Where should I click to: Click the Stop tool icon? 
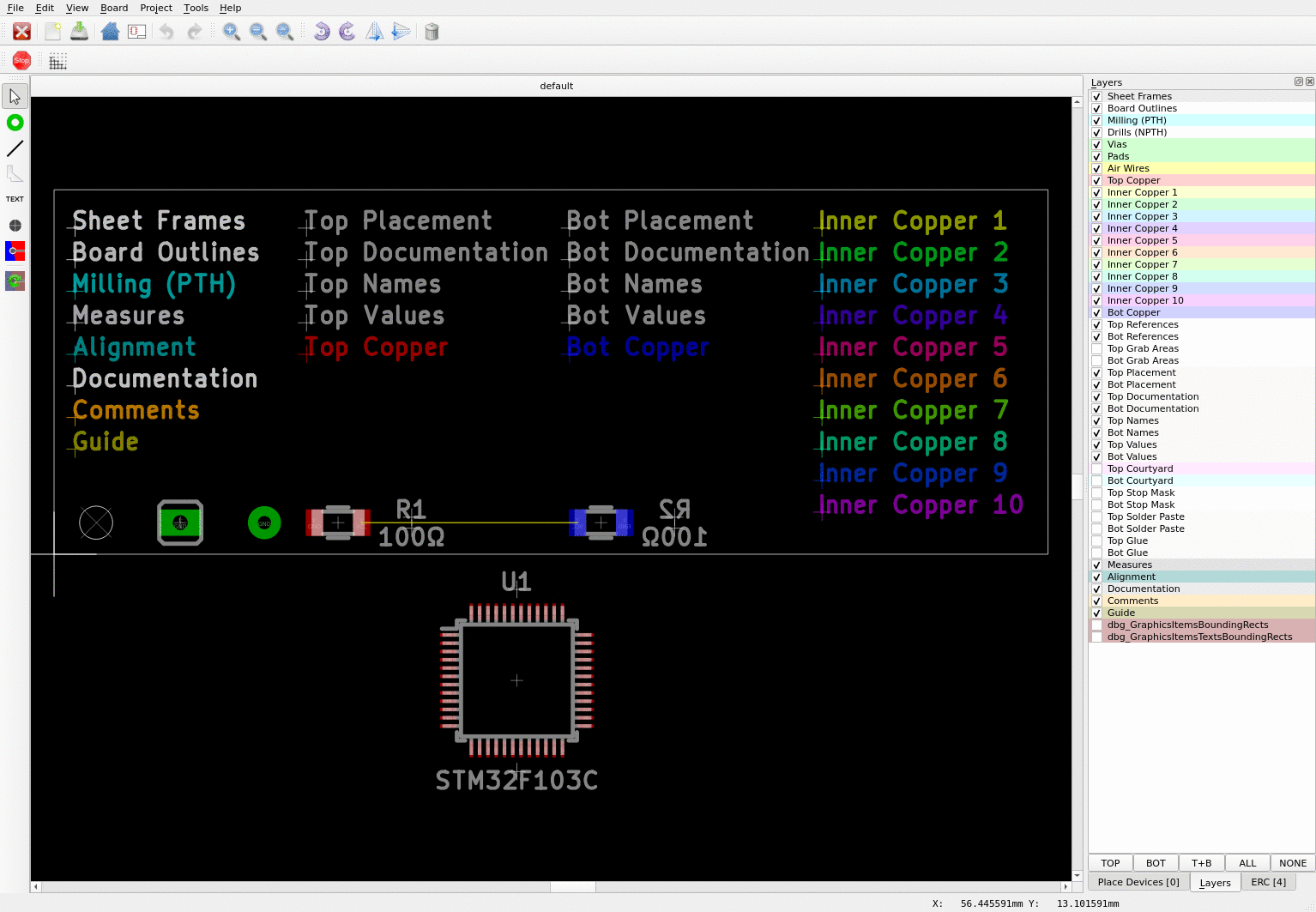pyautogui.click(x=21, y=60)
